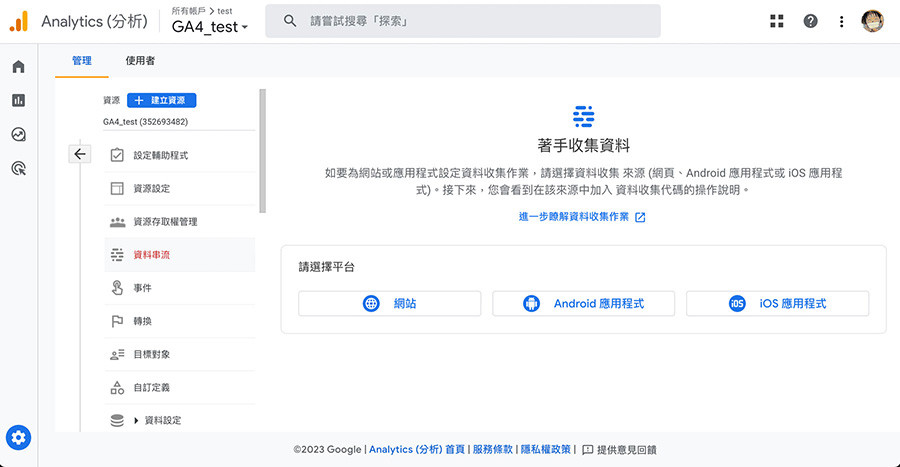This screenshot has height=467, width=900.
Task: Click the 事件 touch icon
Action: pos(117,287)
